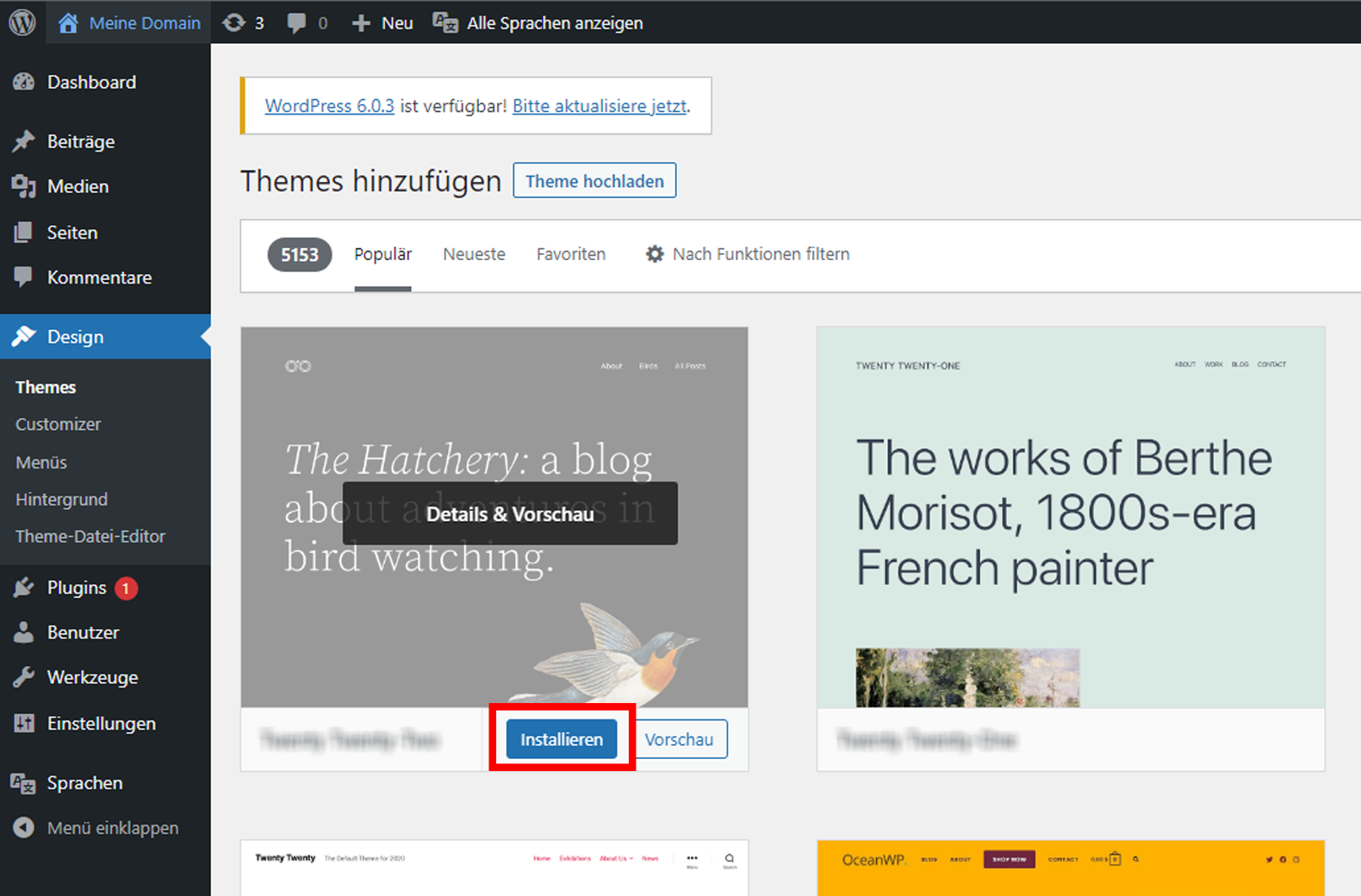
Task: Click the Sprachen translation icon in sidebar
Action: point(23,783)
